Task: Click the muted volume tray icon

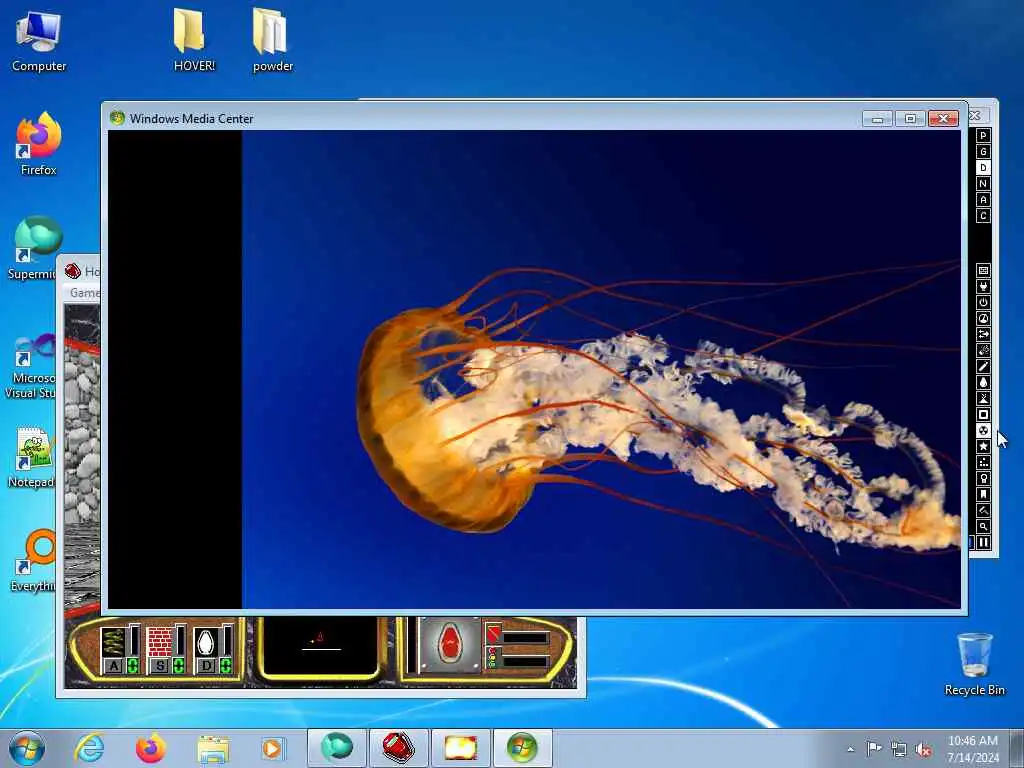Action: [x=923, y=749]
